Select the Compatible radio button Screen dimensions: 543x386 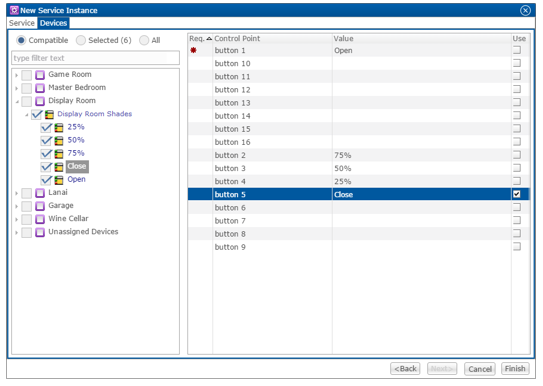point(21,40)
